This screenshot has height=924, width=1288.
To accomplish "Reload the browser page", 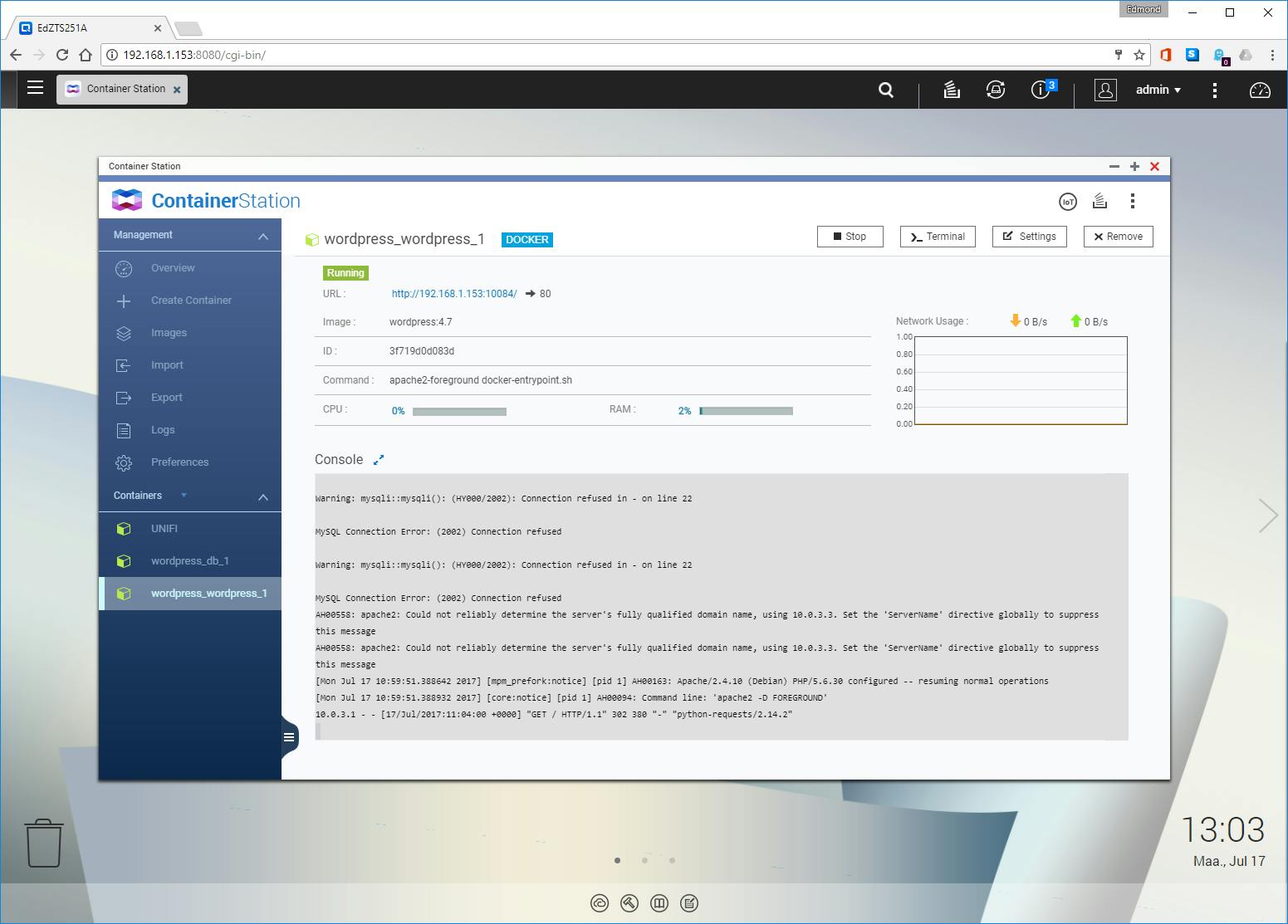I will (x=61, y=55).
